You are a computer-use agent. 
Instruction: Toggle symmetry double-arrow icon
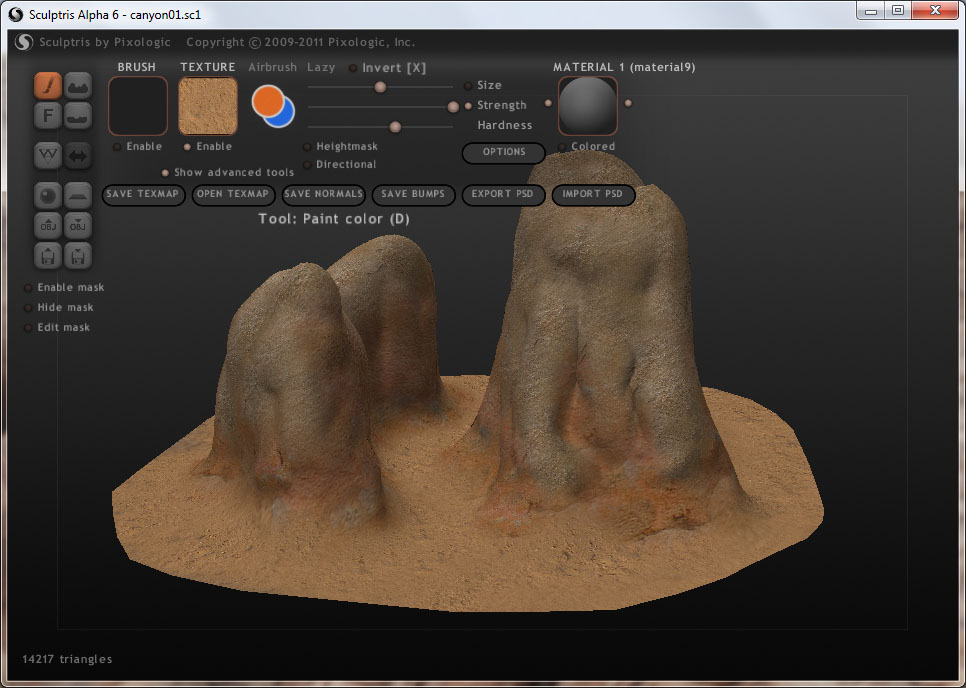click(79, 155)
